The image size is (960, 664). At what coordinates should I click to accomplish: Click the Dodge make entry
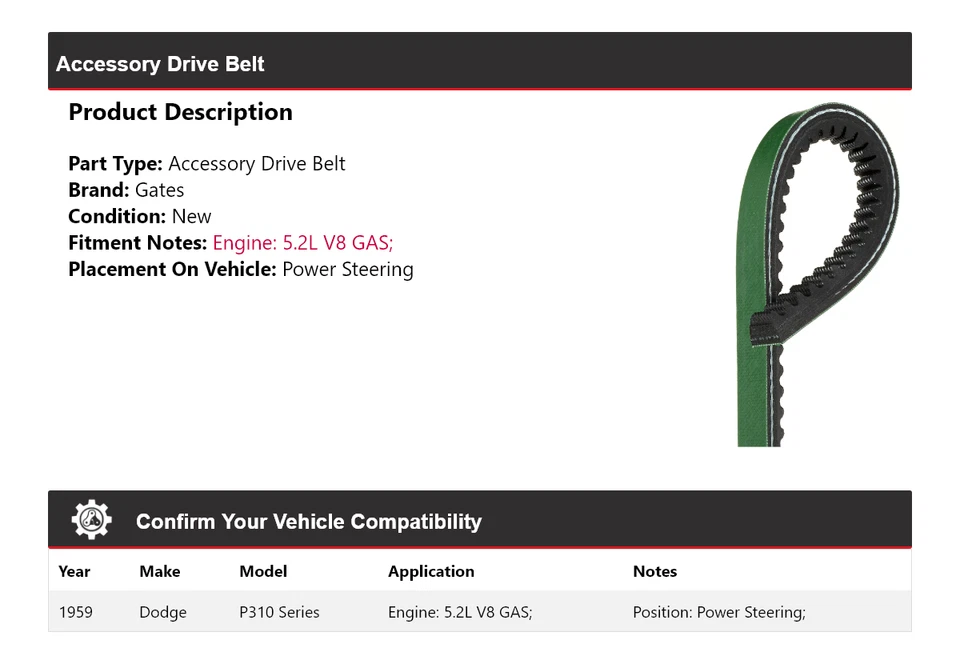163,611
